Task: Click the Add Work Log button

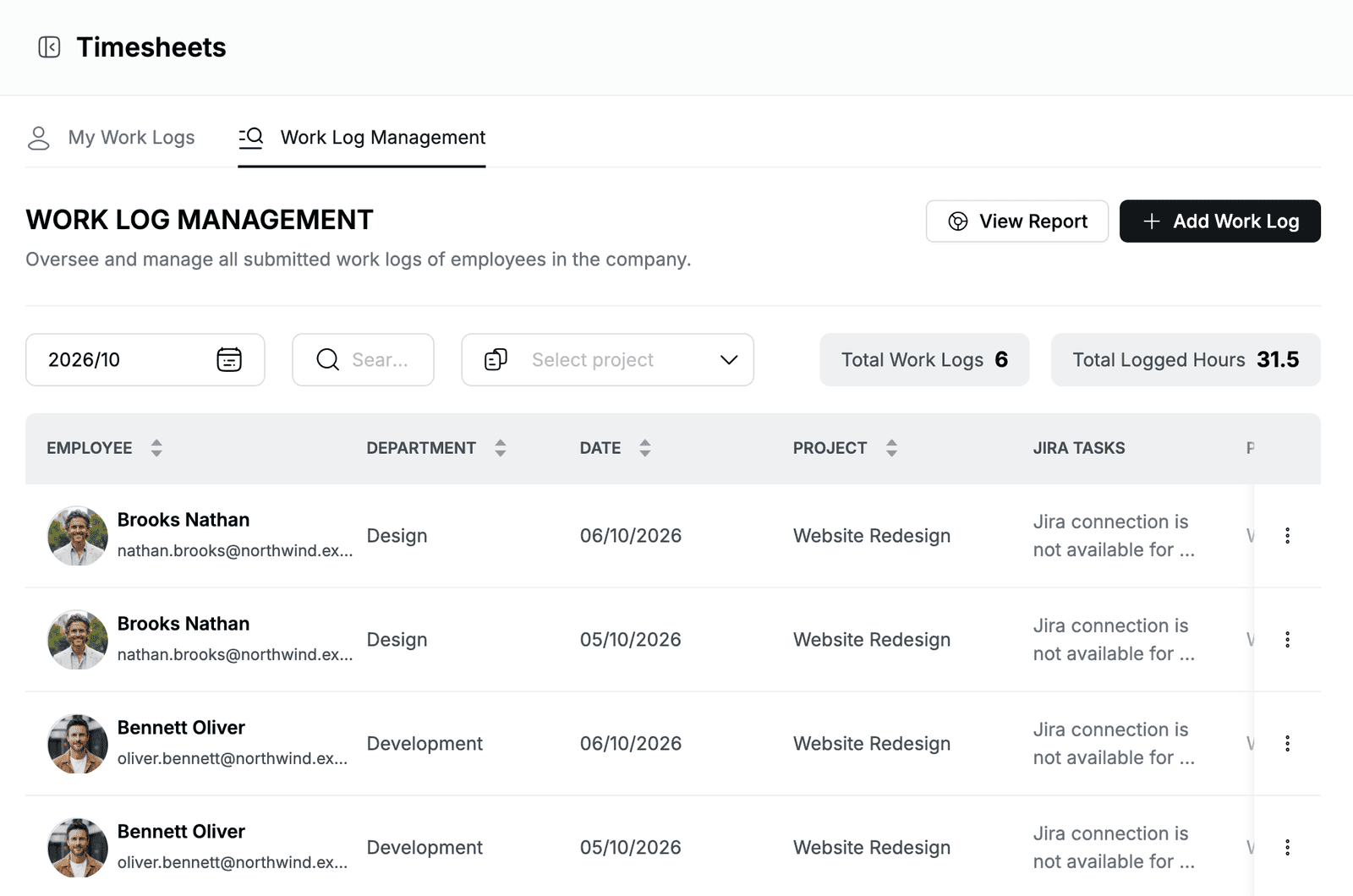Action: point(1220,221)
